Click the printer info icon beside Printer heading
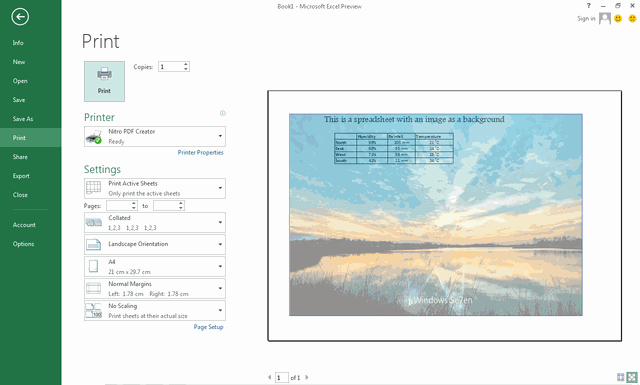The height and width of the screenshot is (385, 640). (x=222, y=113)
